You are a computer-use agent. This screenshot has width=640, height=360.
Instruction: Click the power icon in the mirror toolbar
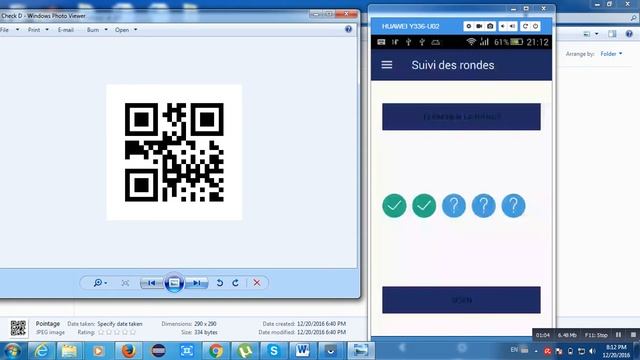pyautogui.click(x=536, y=26)
